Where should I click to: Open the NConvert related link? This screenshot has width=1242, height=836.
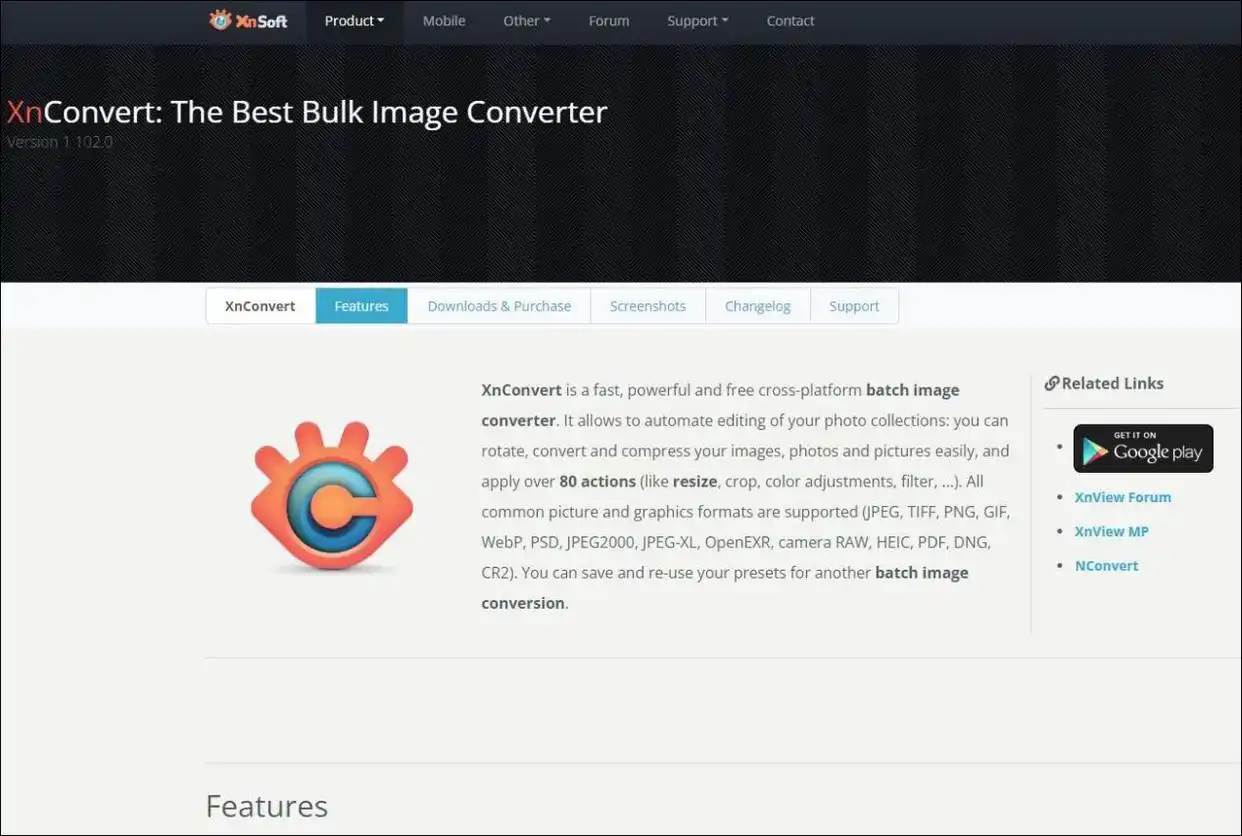click(x=1106, y=565)
